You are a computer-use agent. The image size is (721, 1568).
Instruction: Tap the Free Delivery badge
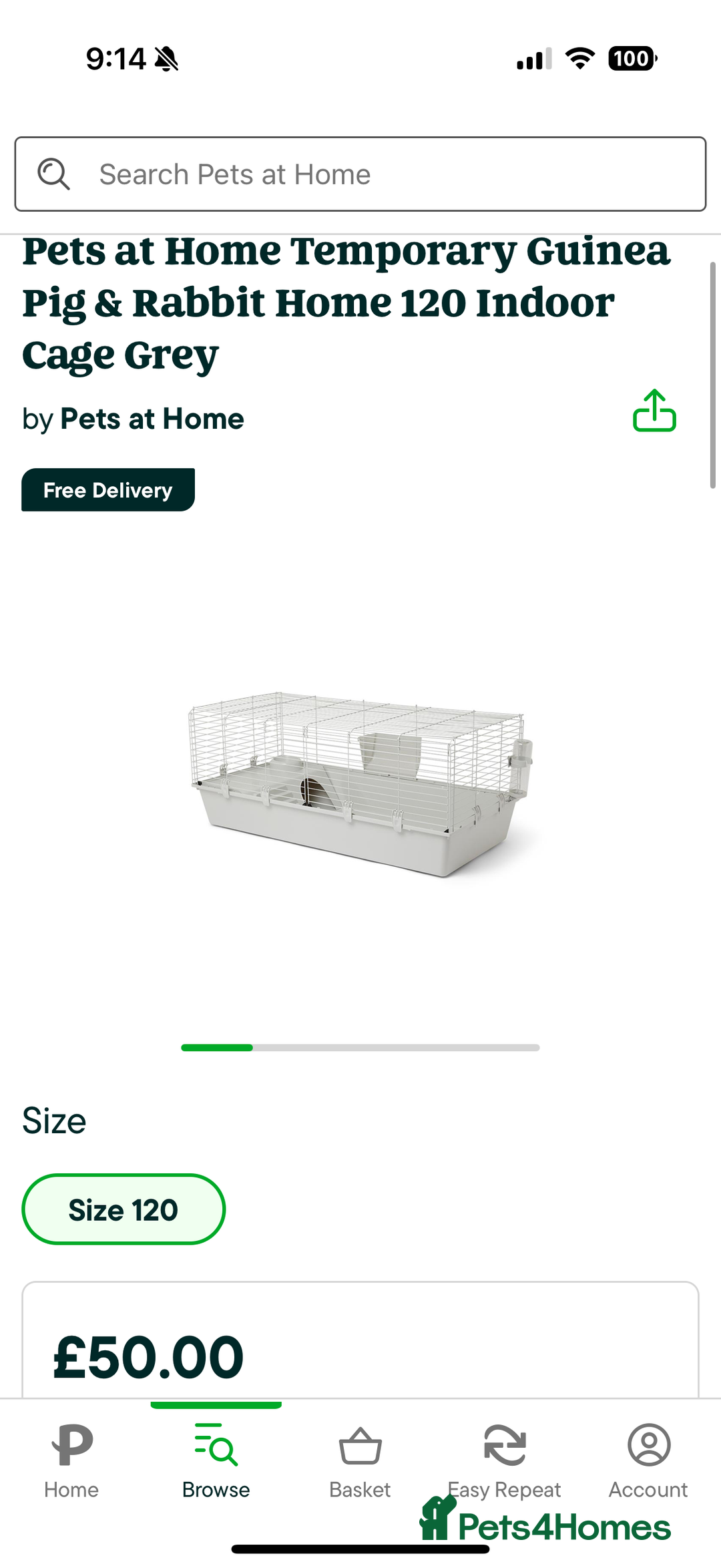[x=108, y=490]
